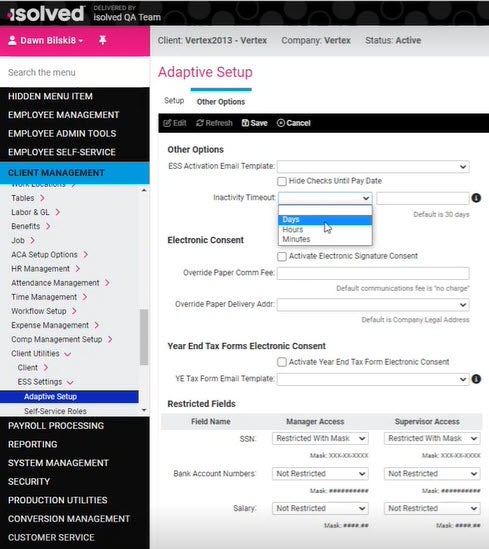Collapse the Client Utilities section
489x549 pixels.
(x=68, y=354)
